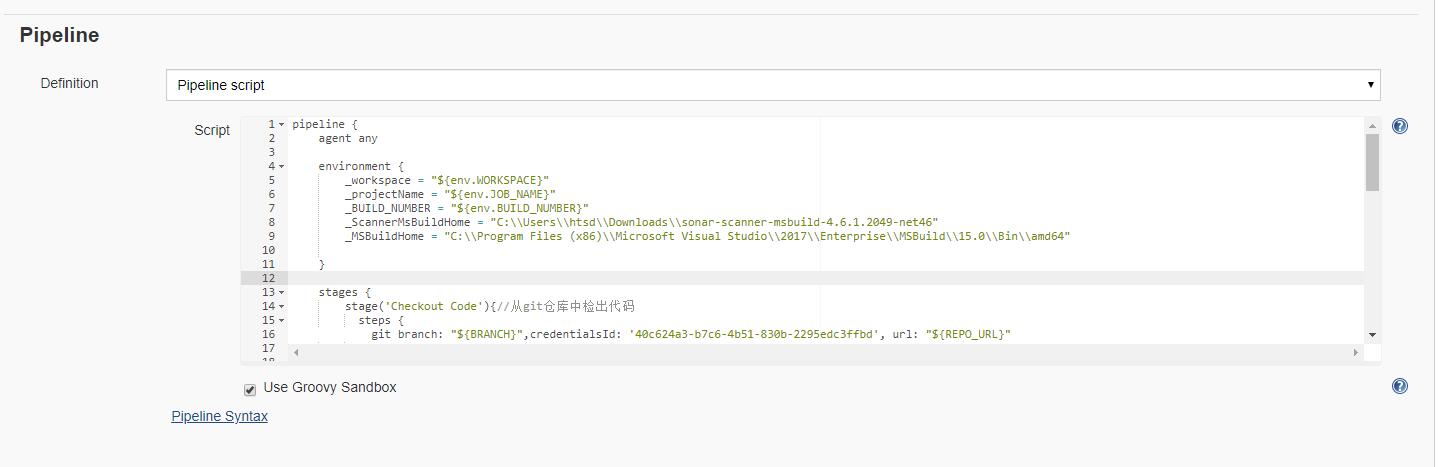1438x467 pixels.
Task: Click the Use Groovy Sandbox label text
Action: point(330,387)
